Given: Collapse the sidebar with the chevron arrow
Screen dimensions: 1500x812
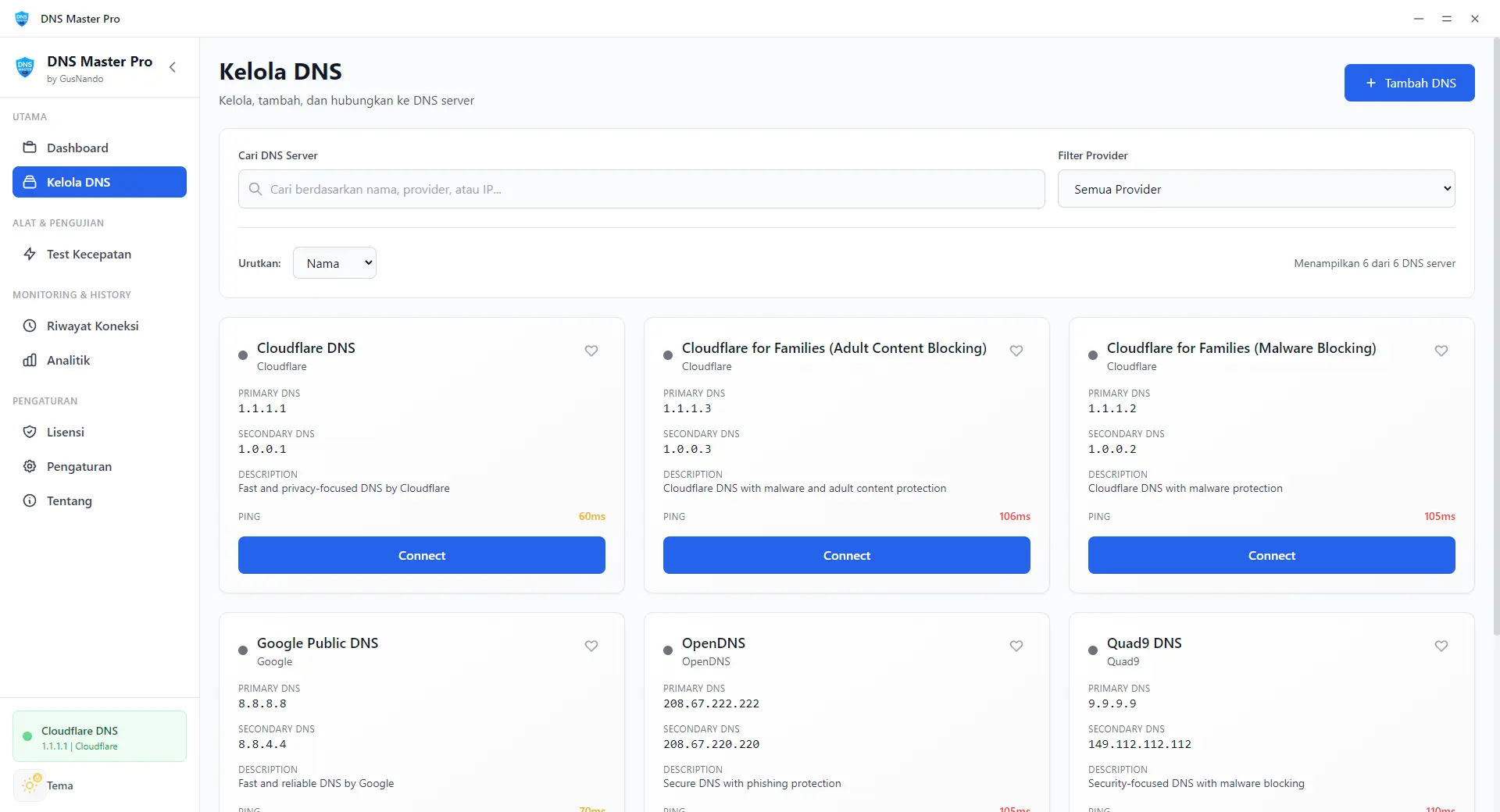Looking at the screenshot, I should pyautogui.click(x=173, y=67).
